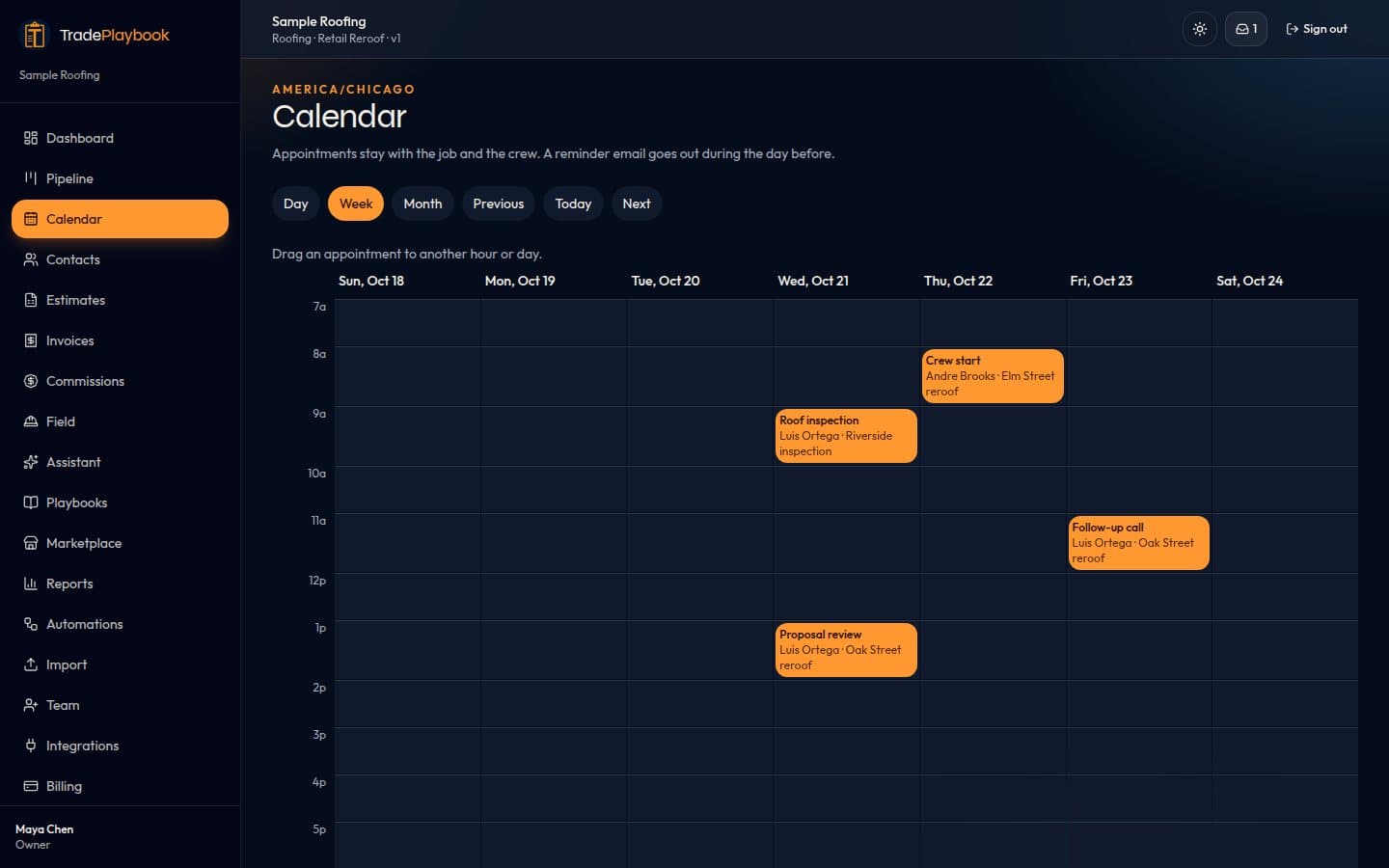The image size is (1389, 868).
Task: Go to Commissions via its dollar icon
Action: [31, 381]
